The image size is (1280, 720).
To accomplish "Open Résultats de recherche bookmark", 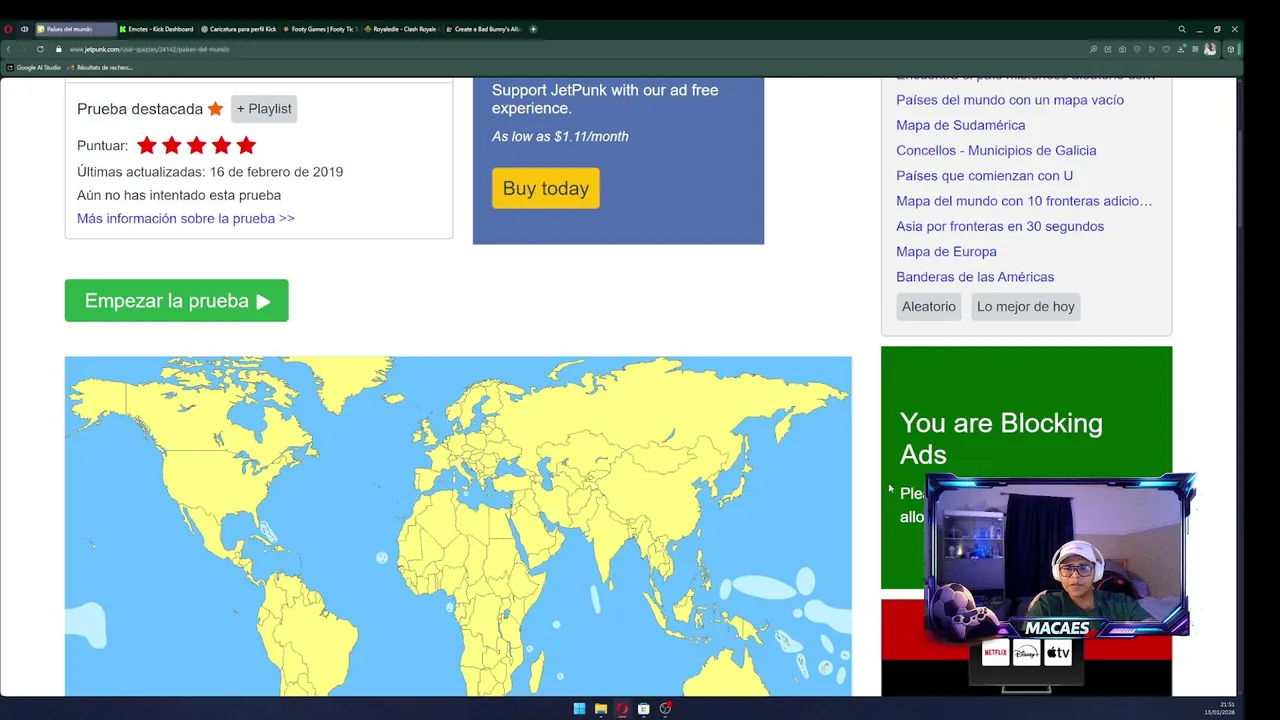I will click(x=101, y=68).
